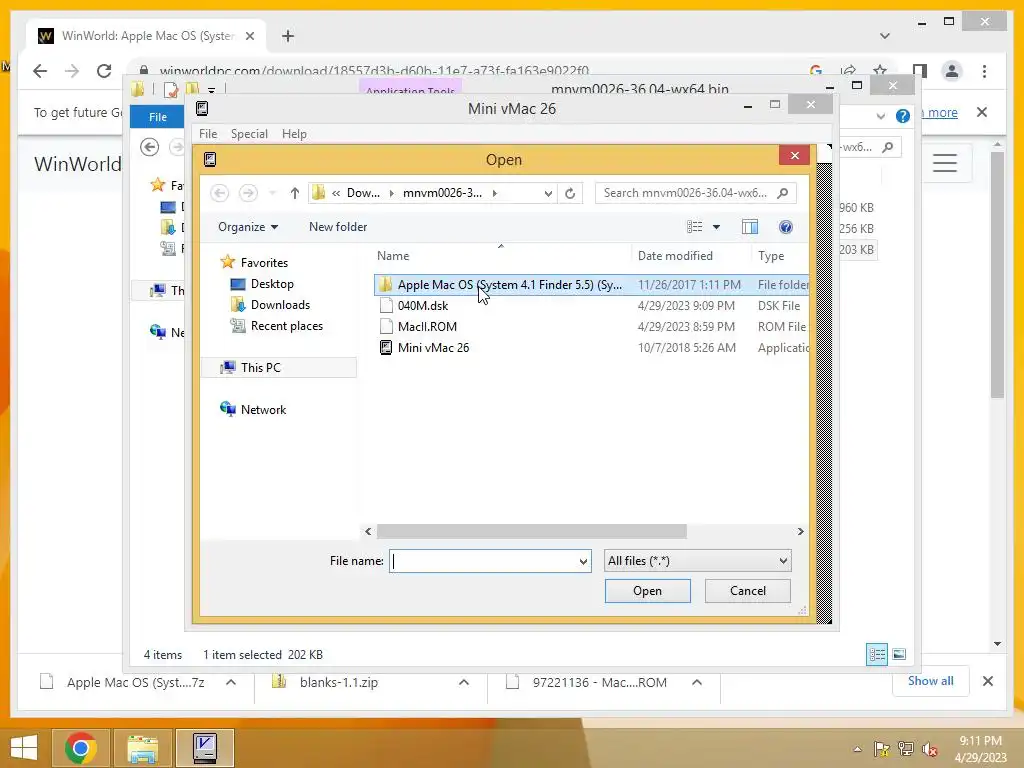Click the Open button
This screenshot has width=1024, height=768.
coord(647,591)
